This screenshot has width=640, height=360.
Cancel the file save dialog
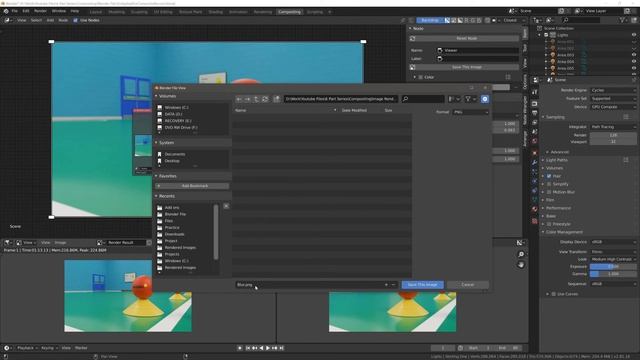468,284
